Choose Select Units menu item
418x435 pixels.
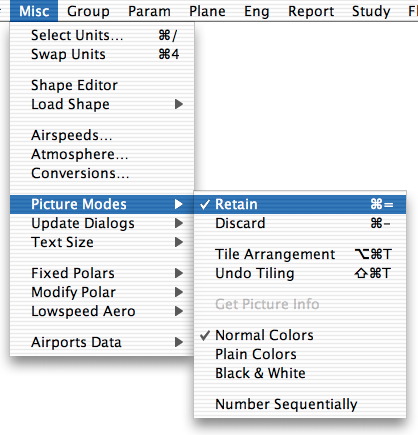[102, 35]
